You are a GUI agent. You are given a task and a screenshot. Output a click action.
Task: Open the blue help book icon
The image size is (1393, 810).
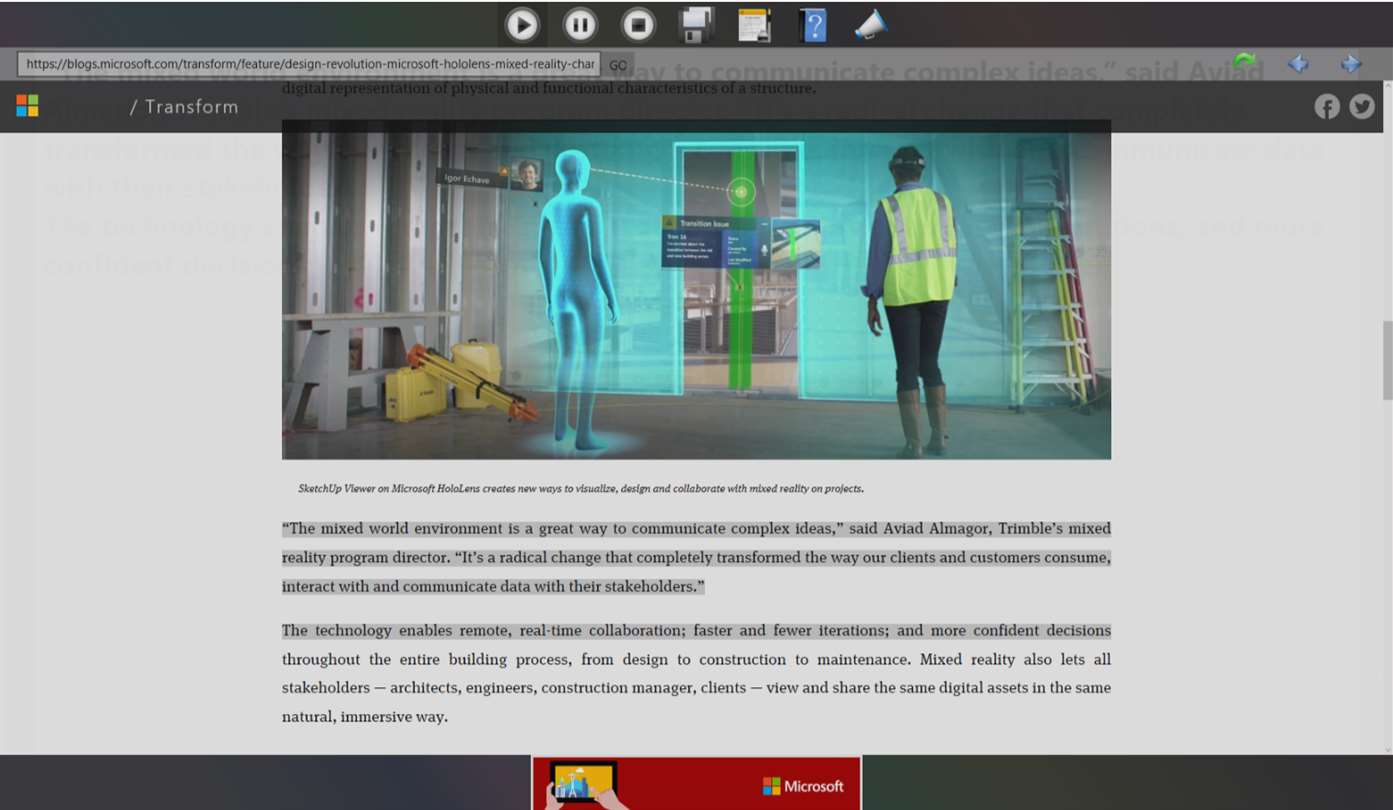(x=813, y=25)
